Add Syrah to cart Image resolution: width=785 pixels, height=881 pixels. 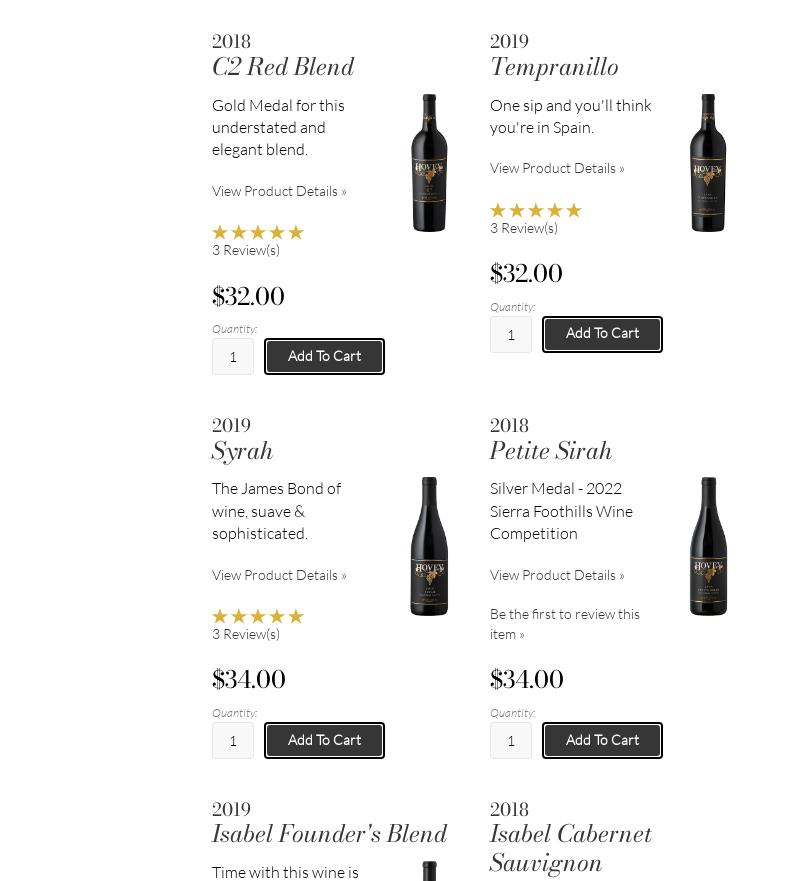coord(324,741)
